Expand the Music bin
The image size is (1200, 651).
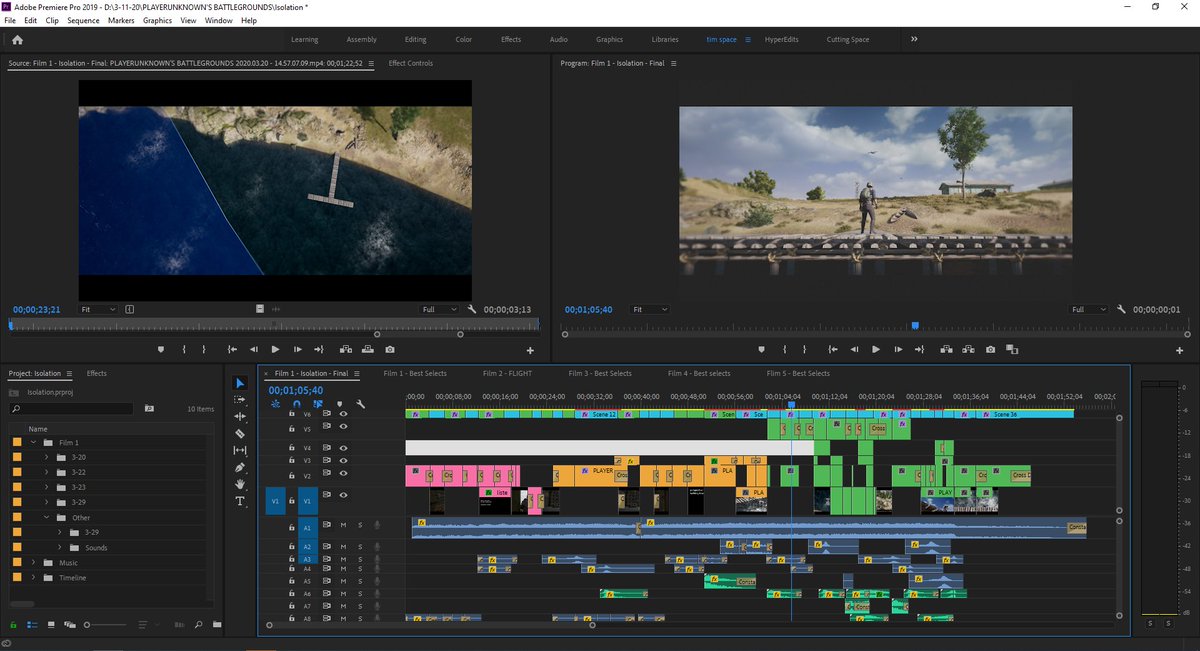pos(33,562)
